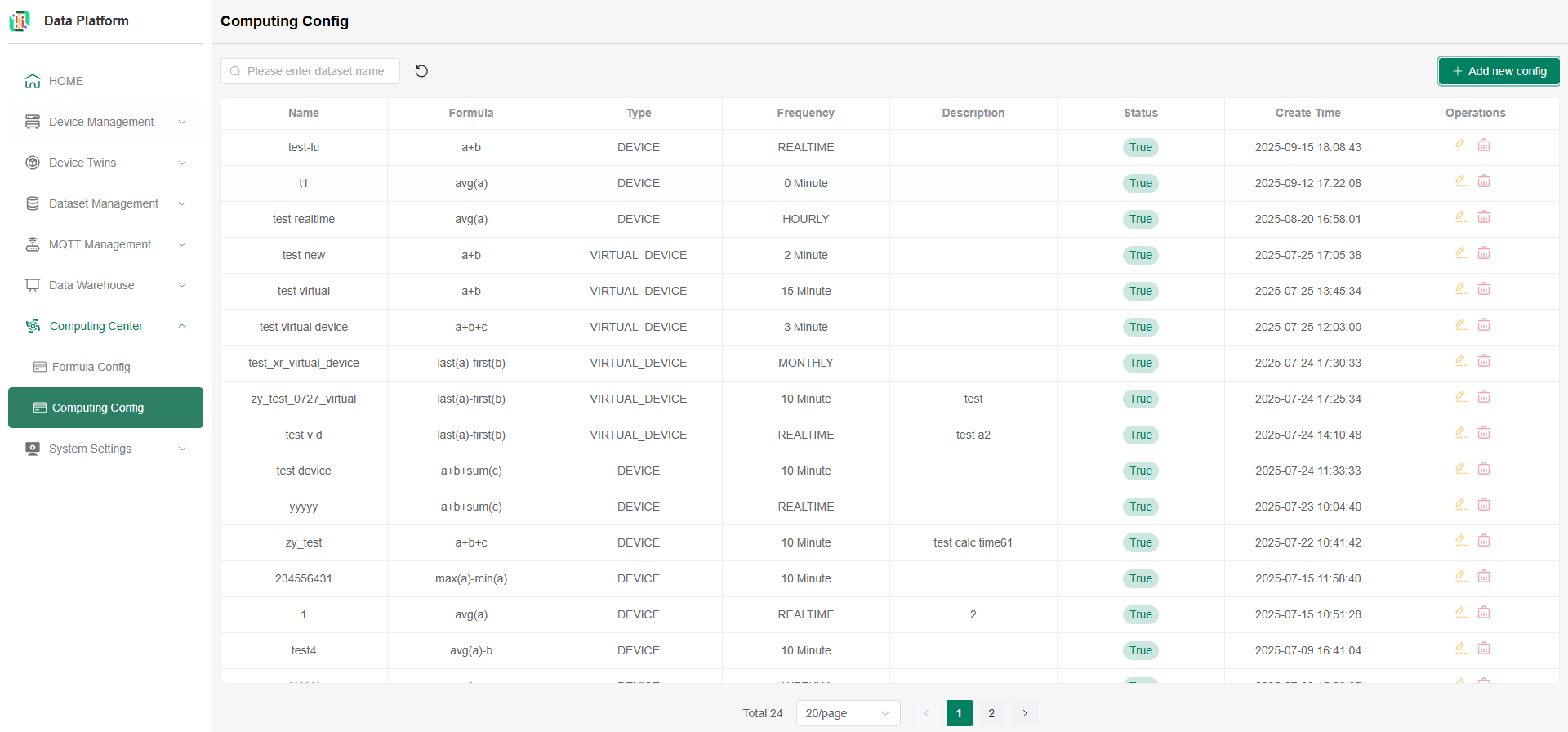Viewport: 1568px width, 732px height.
Task: Expand the System Settings menu
Action: (105, 449)
